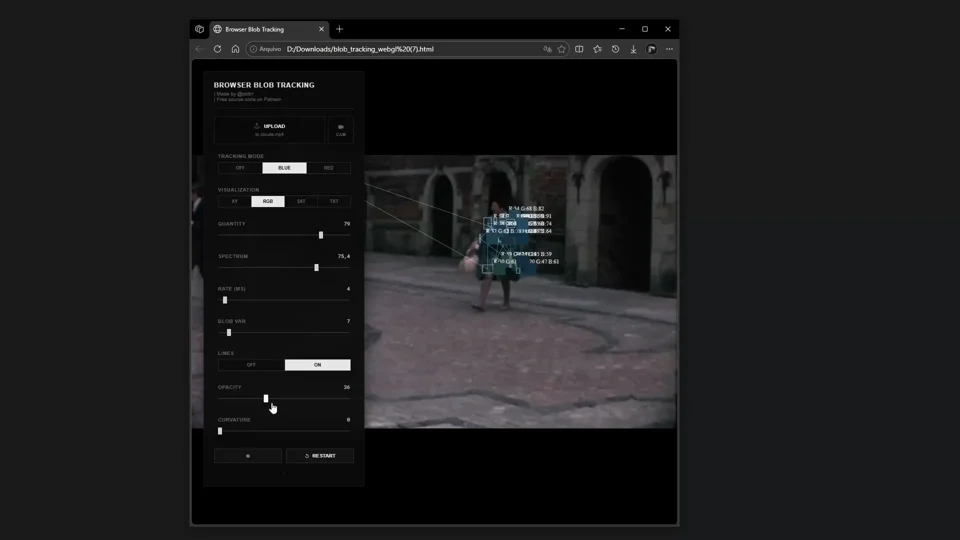Click the Rate (ms) slider handle
This screenshot has height=540, width=960.
(x=225, y=300)
